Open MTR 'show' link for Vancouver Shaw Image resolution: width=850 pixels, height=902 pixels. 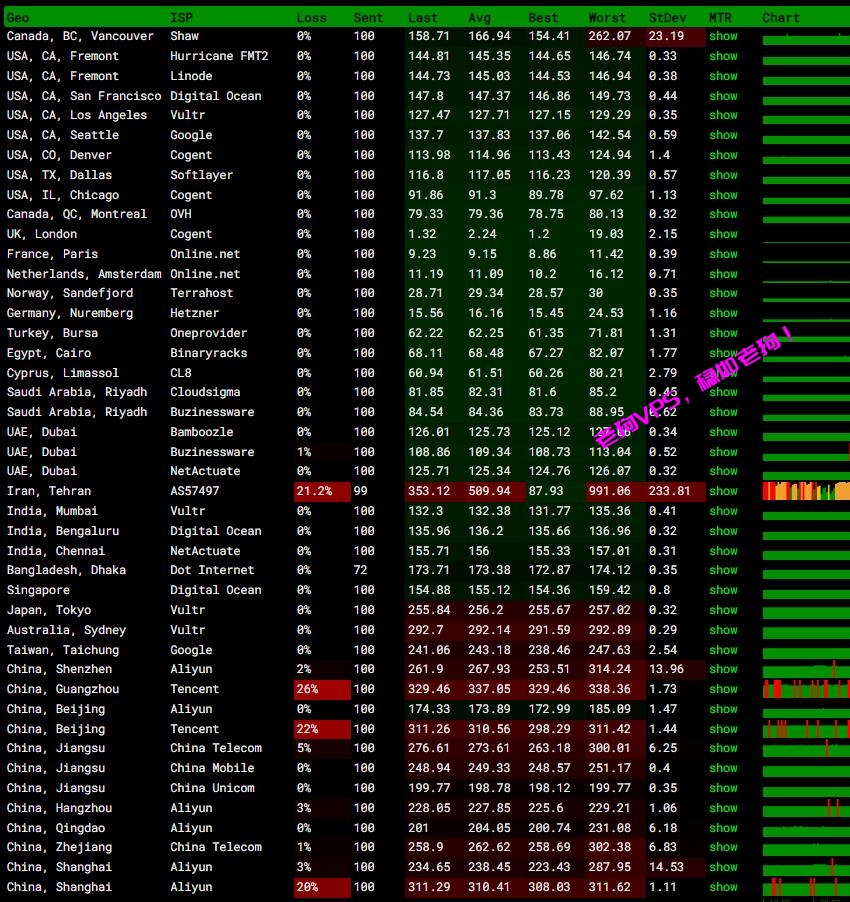(723, 36)
